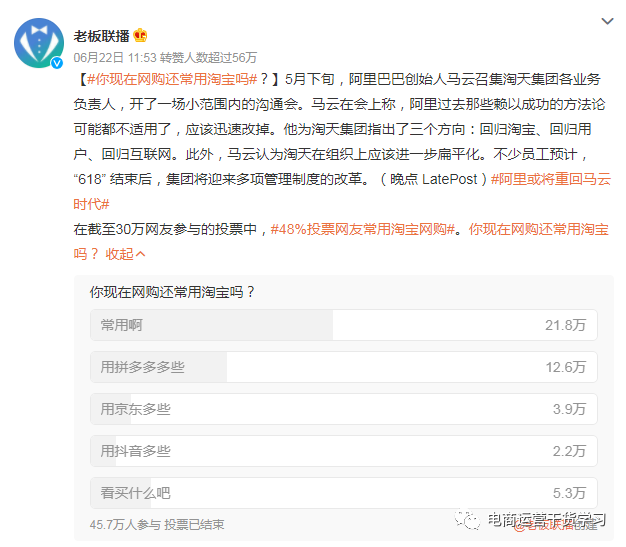This screenshot has width=626, height=547.
Task: Open the 老板联播 account name
Action: [101, 36]
